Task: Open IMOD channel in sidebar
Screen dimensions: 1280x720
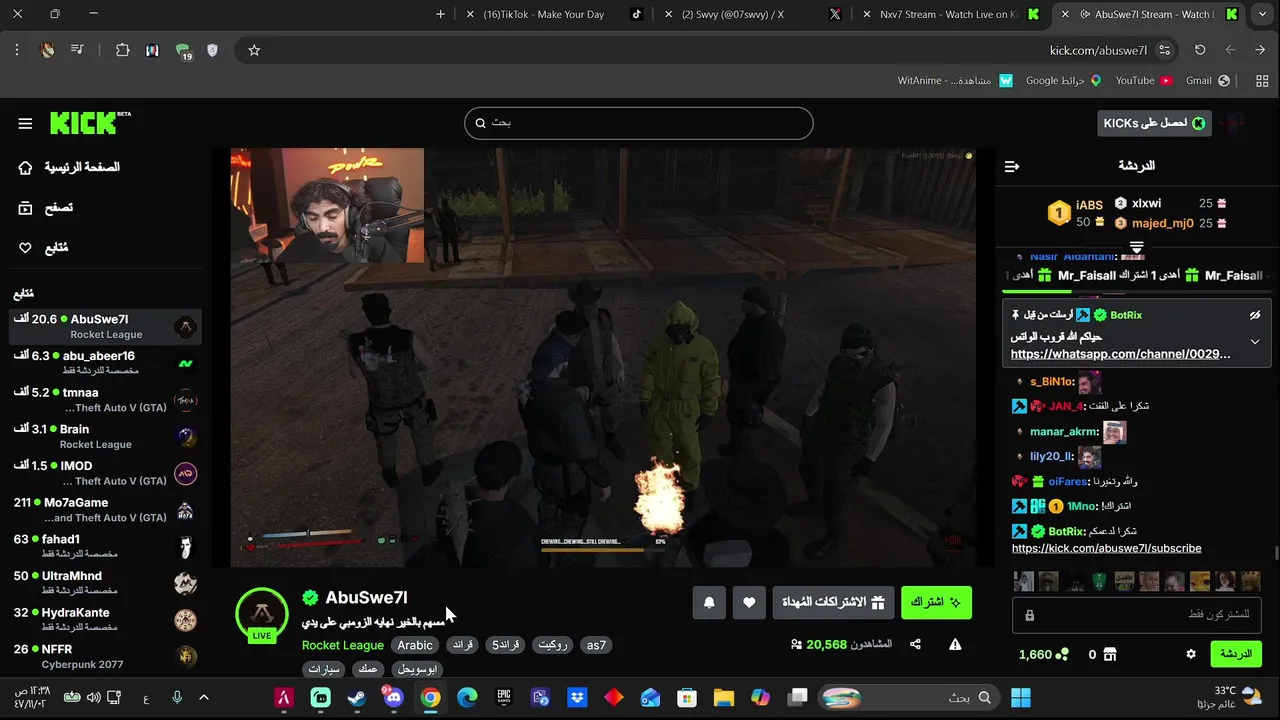Action: pos(105,473)
